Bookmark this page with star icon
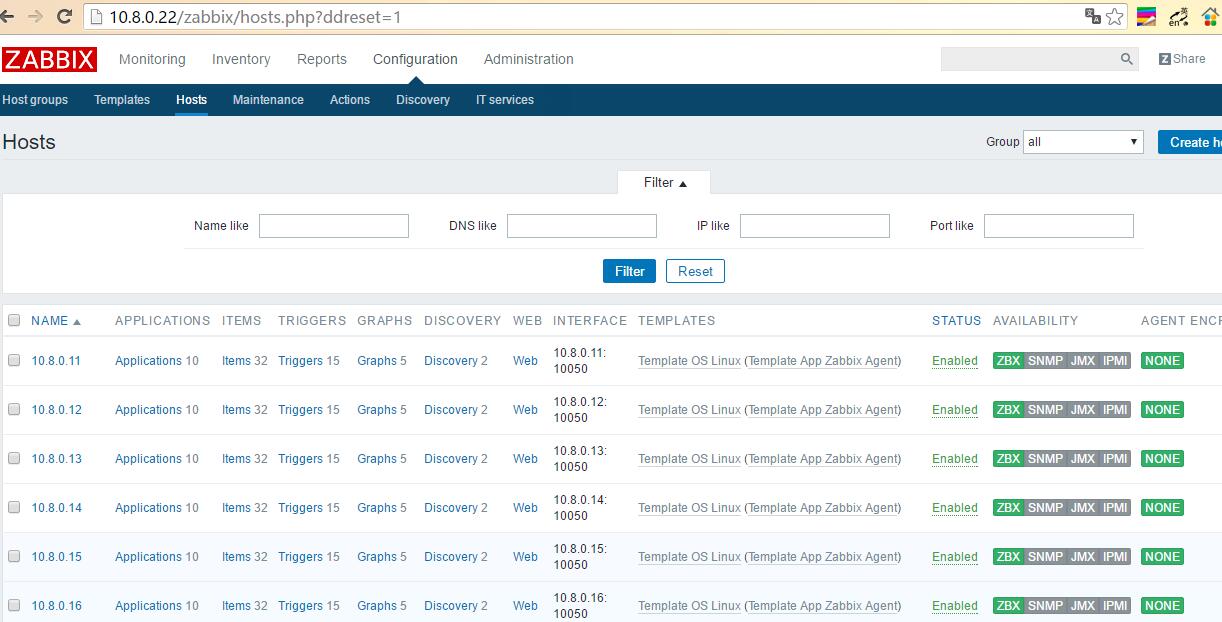The height and width of the screenshot is (622, 1222). click(x=1115, y=16)
